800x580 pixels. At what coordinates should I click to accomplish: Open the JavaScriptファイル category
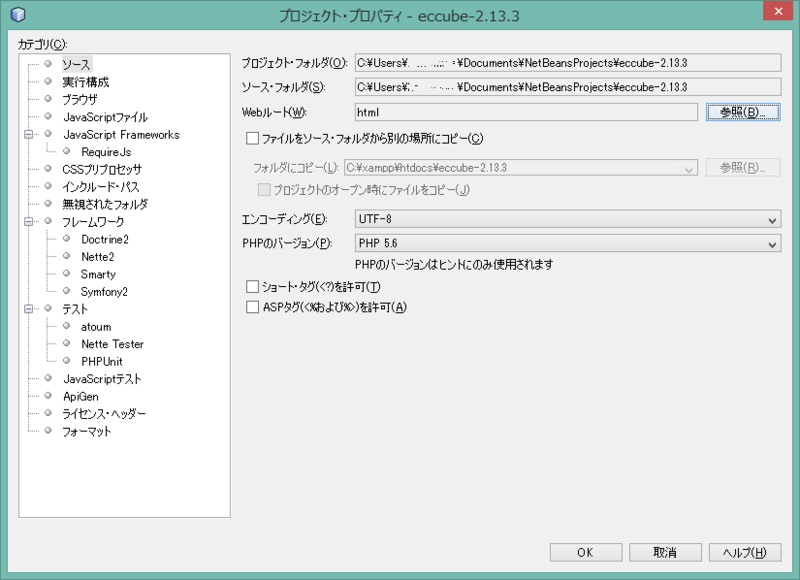105,117
